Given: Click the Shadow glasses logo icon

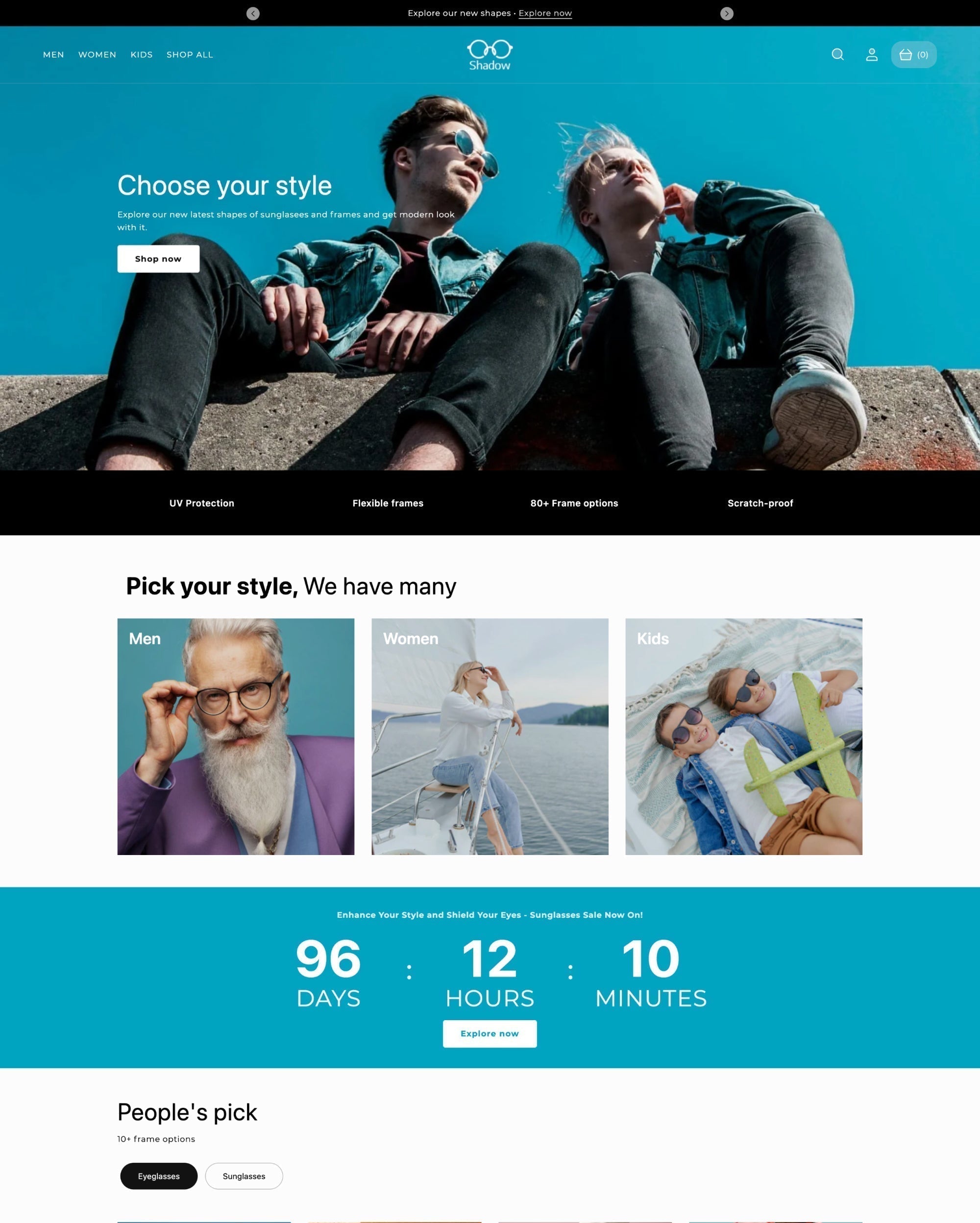Looking at the screenshot, I should point(489,49).
